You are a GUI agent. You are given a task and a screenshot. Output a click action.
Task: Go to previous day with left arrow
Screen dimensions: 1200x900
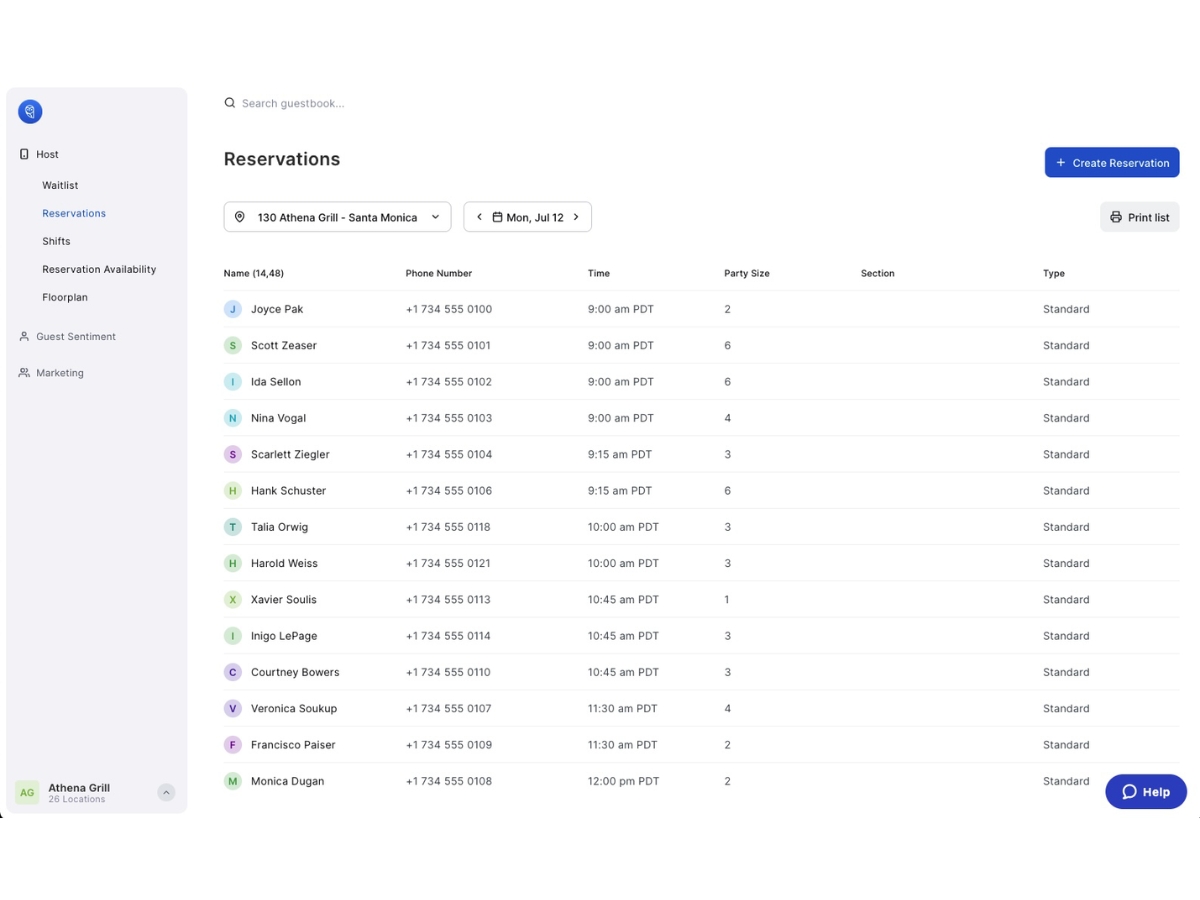[x=479, y=217]
